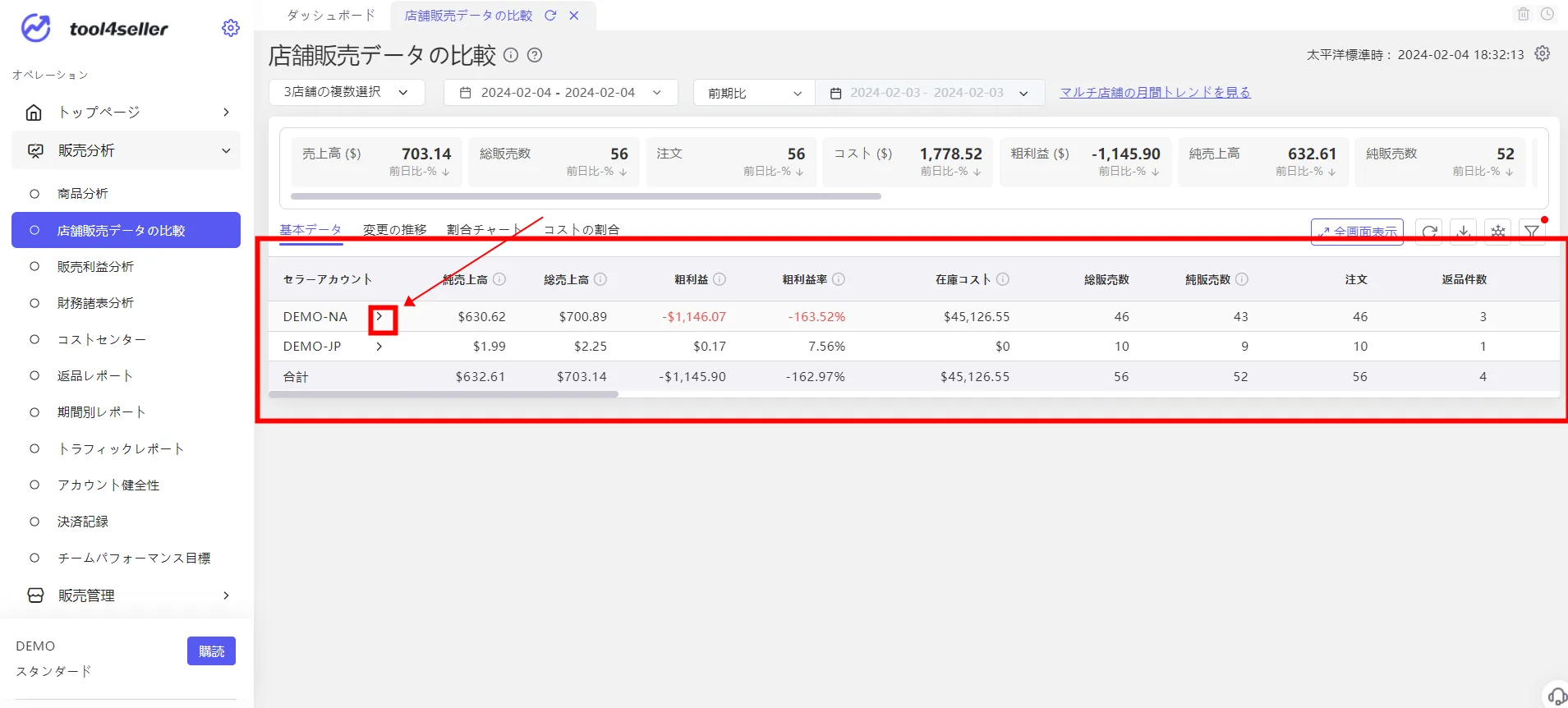Select the 変更の推移 tab
This screenshot has height=708, width=1568.
pos(395,230)
